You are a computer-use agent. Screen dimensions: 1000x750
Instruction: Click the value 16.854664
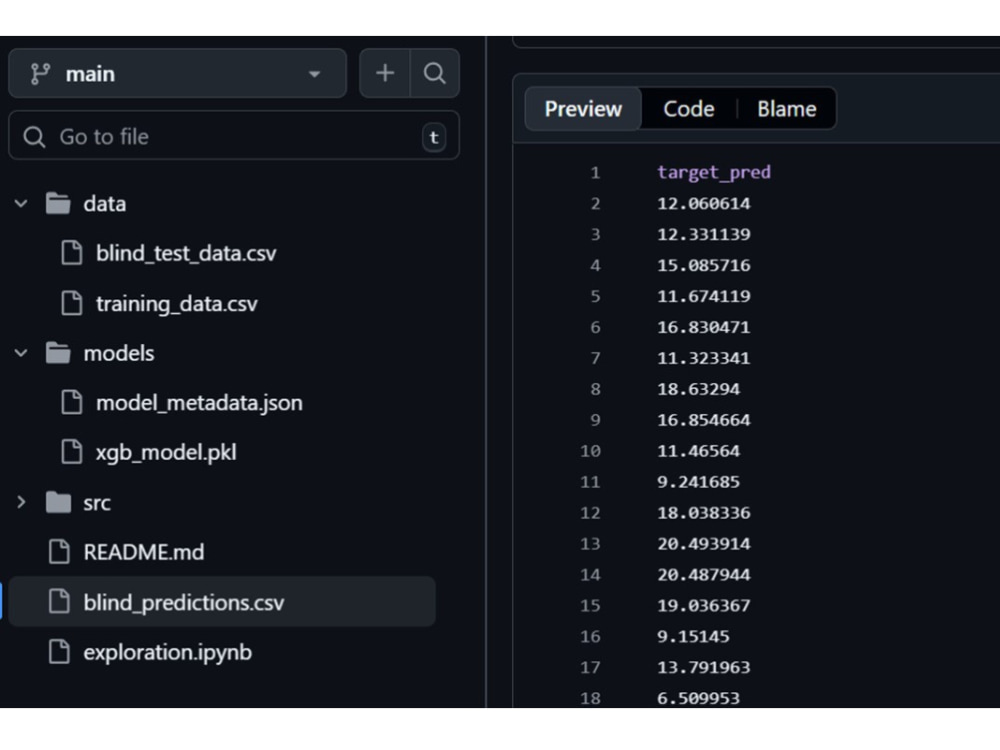point(703,420)
